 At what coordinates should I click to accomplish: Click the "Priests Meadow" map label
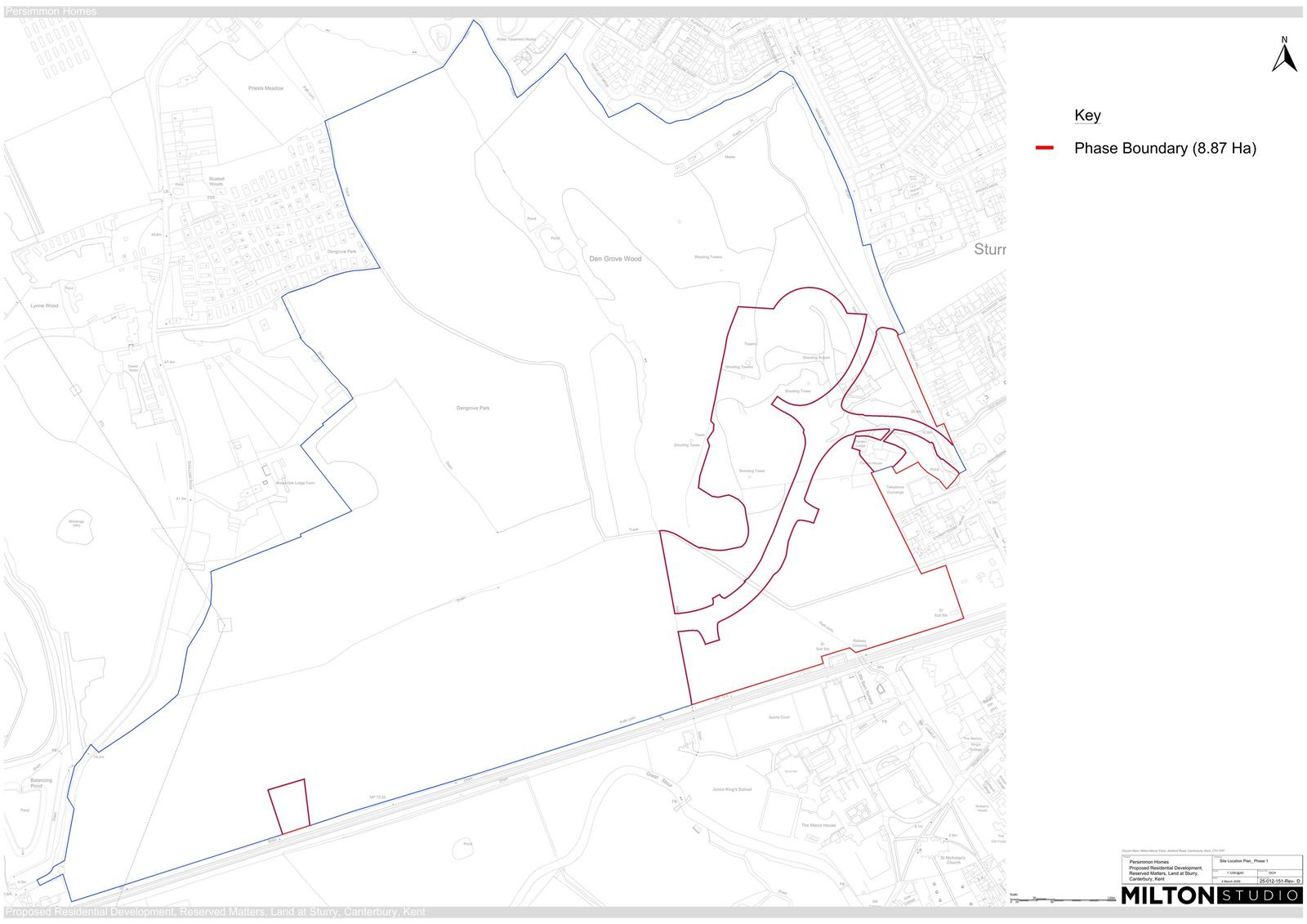point(265,88)
